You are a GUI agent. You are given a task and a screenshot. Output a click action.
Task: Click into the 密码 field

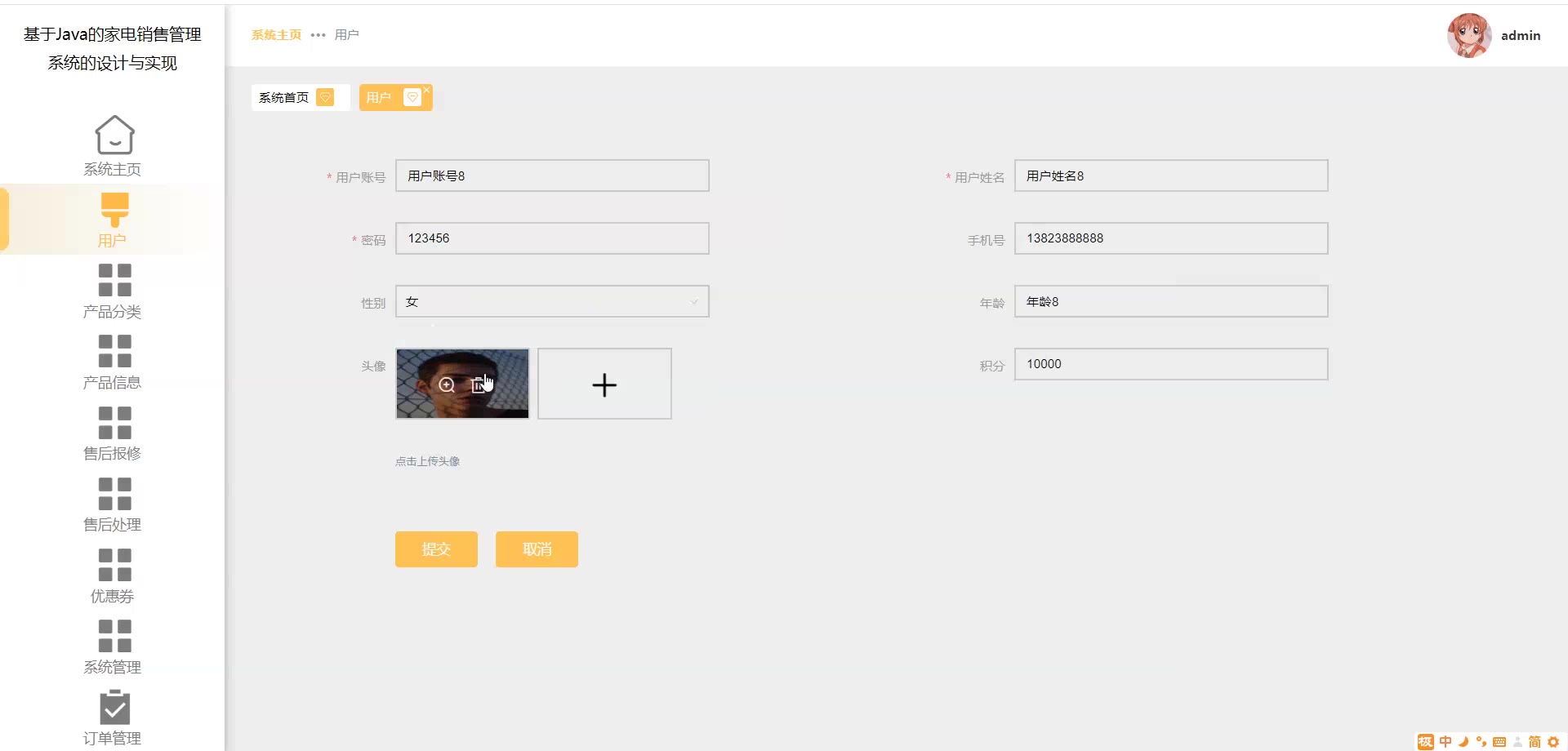(x=552, y=238)
